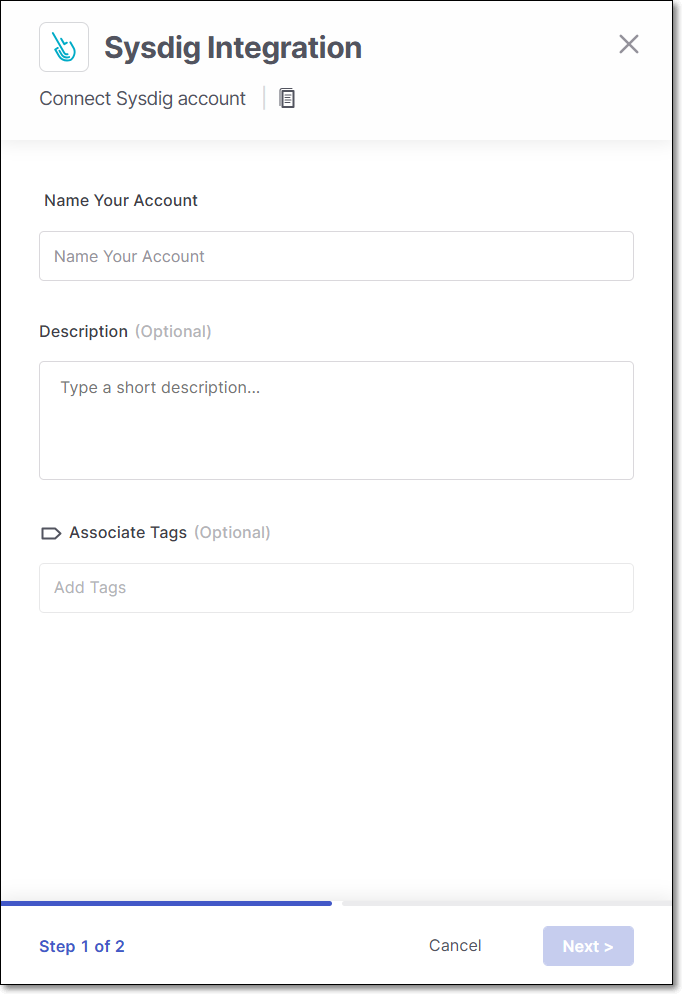This screenshot has width=682, height=994.
Task: Open the documentation icon beside Connect Sysdig account
Action: coord(287,98)
